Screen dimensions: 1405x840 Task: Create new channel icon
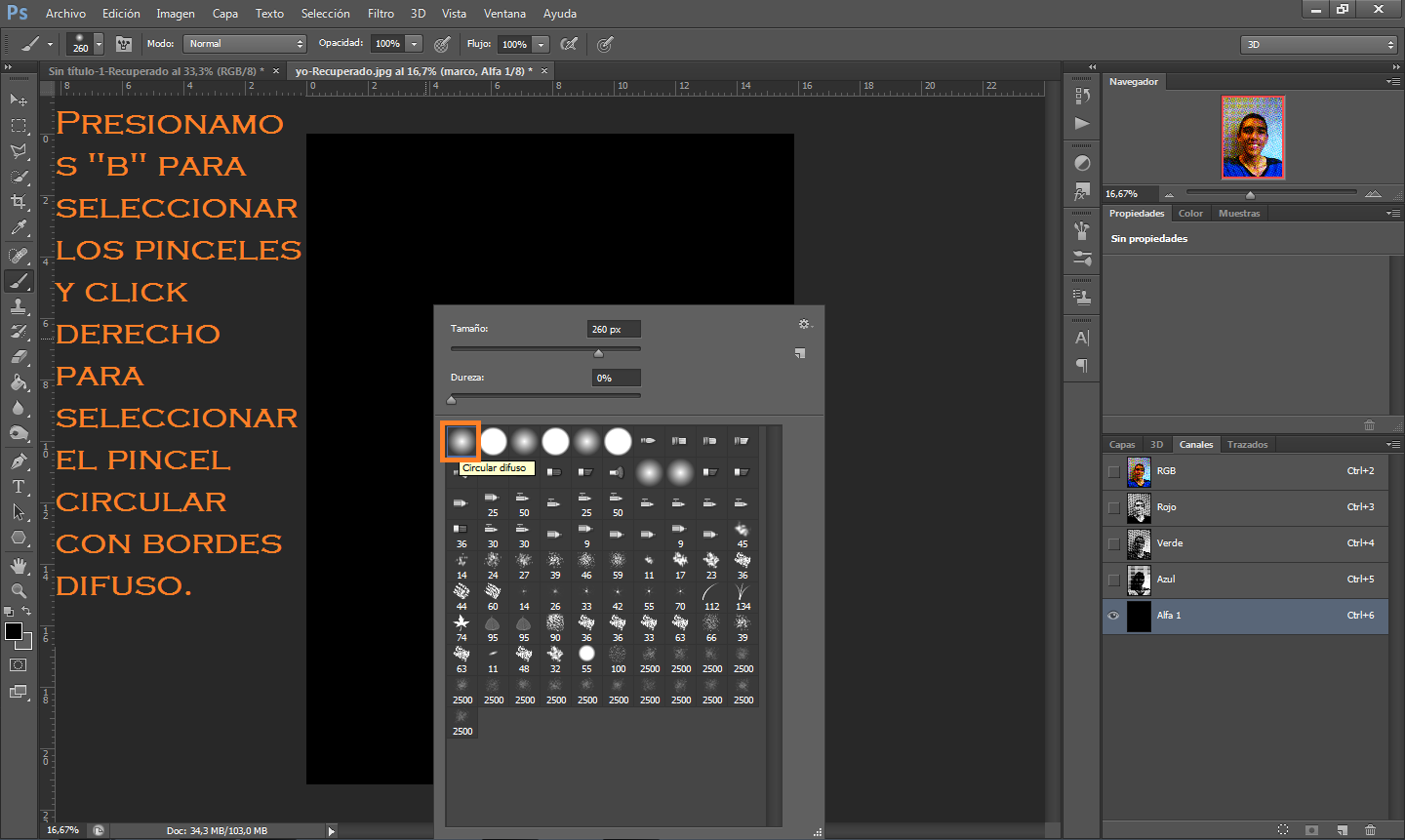[x=1343, y=830]
